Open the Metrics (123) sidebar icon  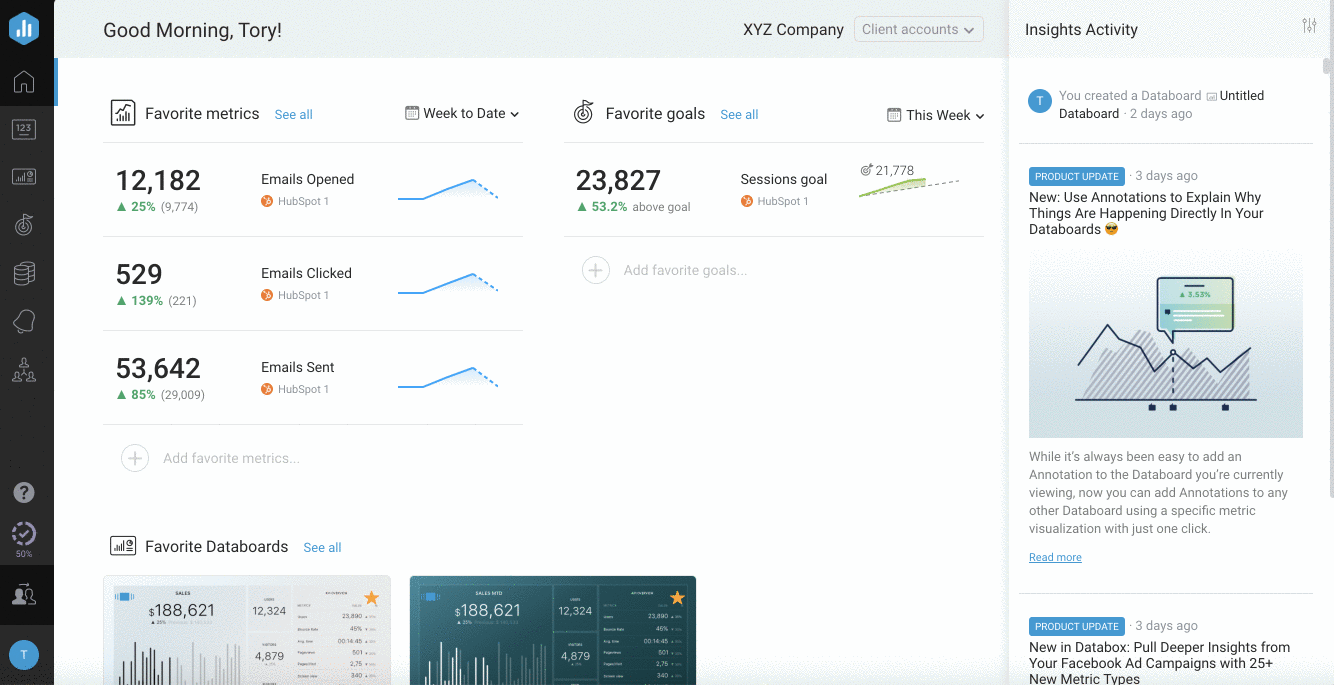(24, 129)
